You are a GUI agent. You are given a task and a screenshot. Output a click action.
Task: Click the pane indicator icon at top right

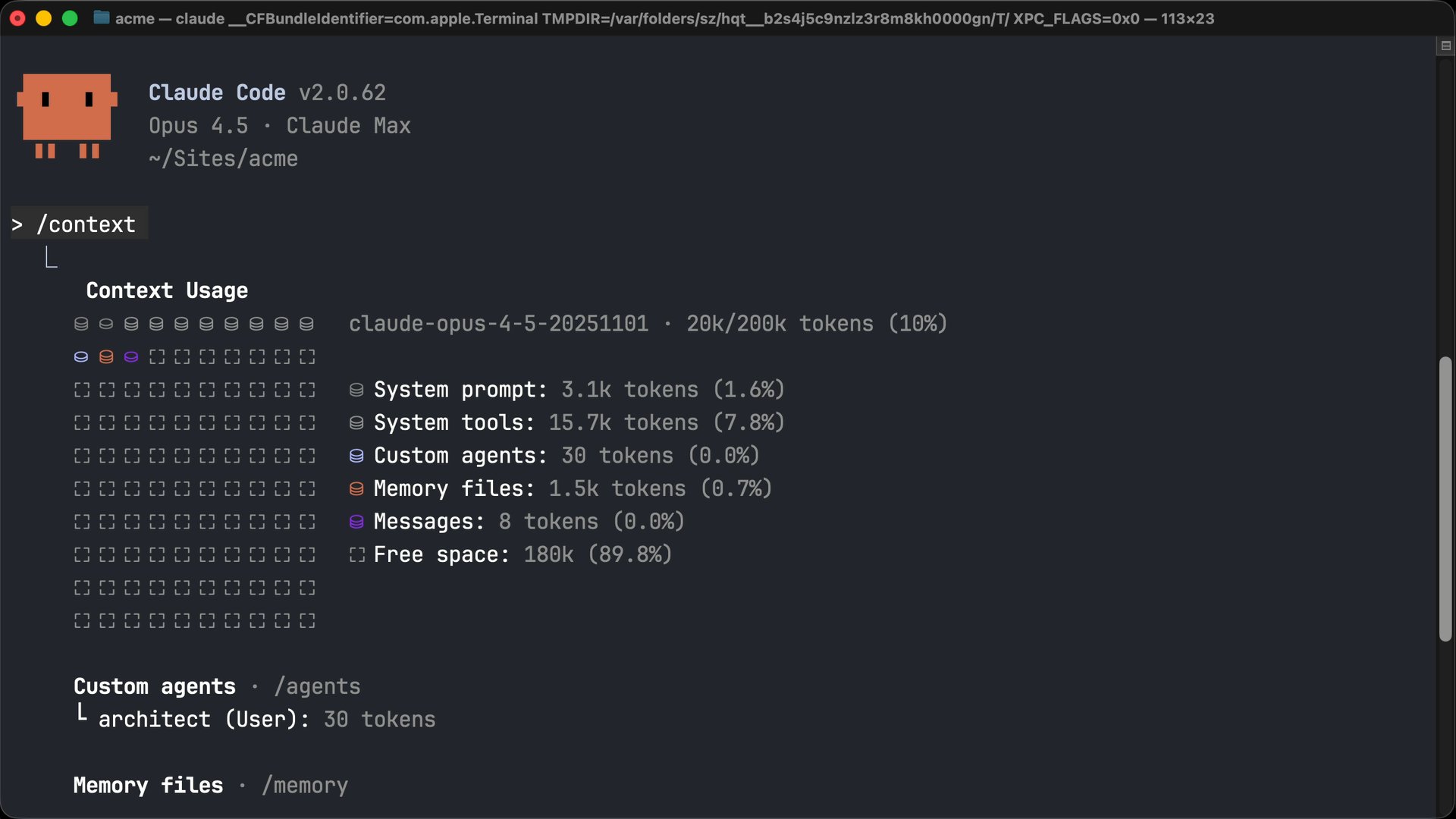pos(1446,45)
